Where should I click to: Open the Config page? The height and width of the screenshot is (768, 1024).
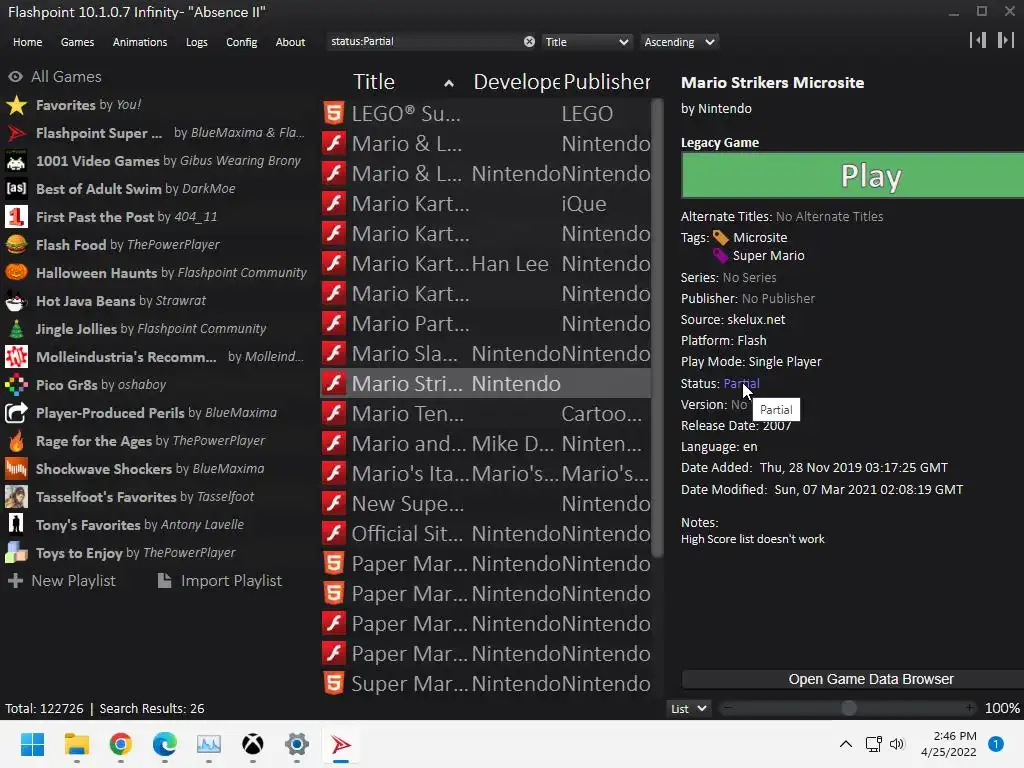point(242,42)
